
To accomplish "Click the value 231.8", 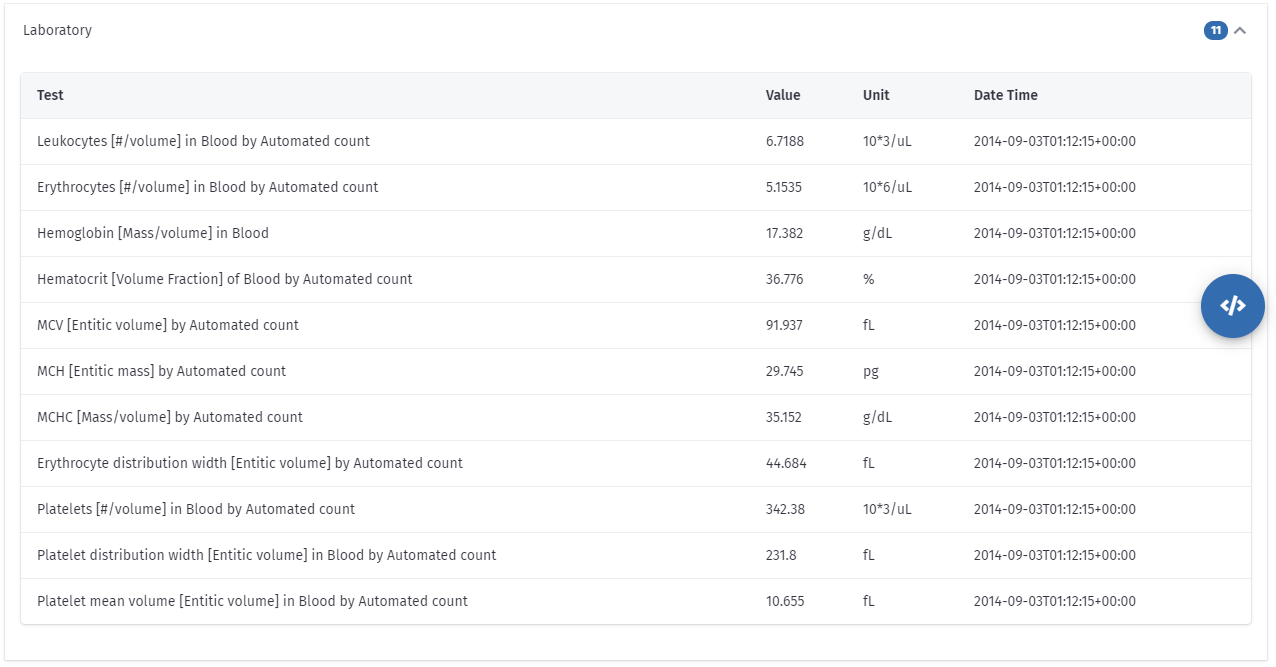I will coord(781,555).
